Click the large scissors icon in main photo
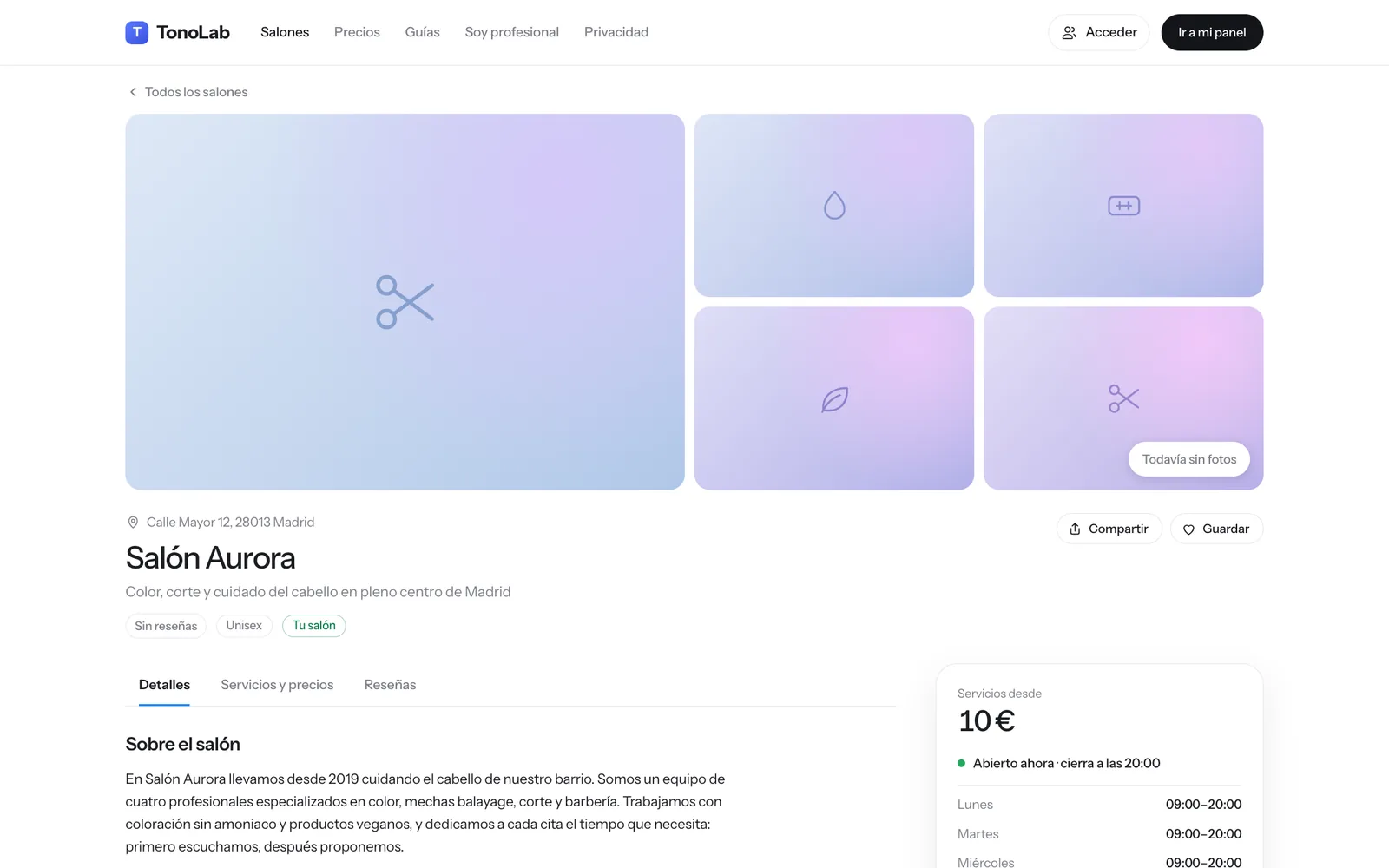Image resolution: width=1389 pixels, height=868 pixels. pyautogui.click(x=405, y=302)
